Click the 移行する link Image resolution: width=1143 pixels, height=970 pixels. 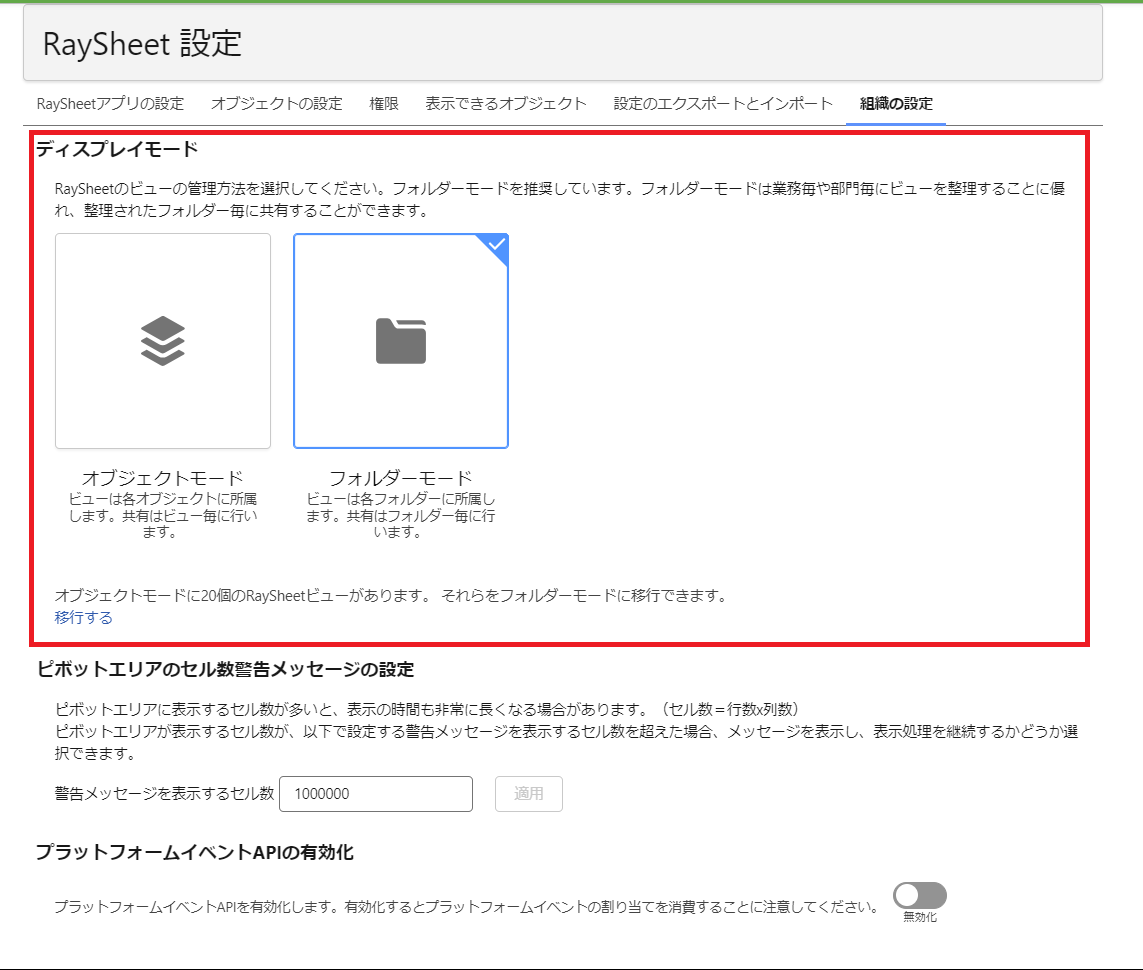click(x=84, y=617)
